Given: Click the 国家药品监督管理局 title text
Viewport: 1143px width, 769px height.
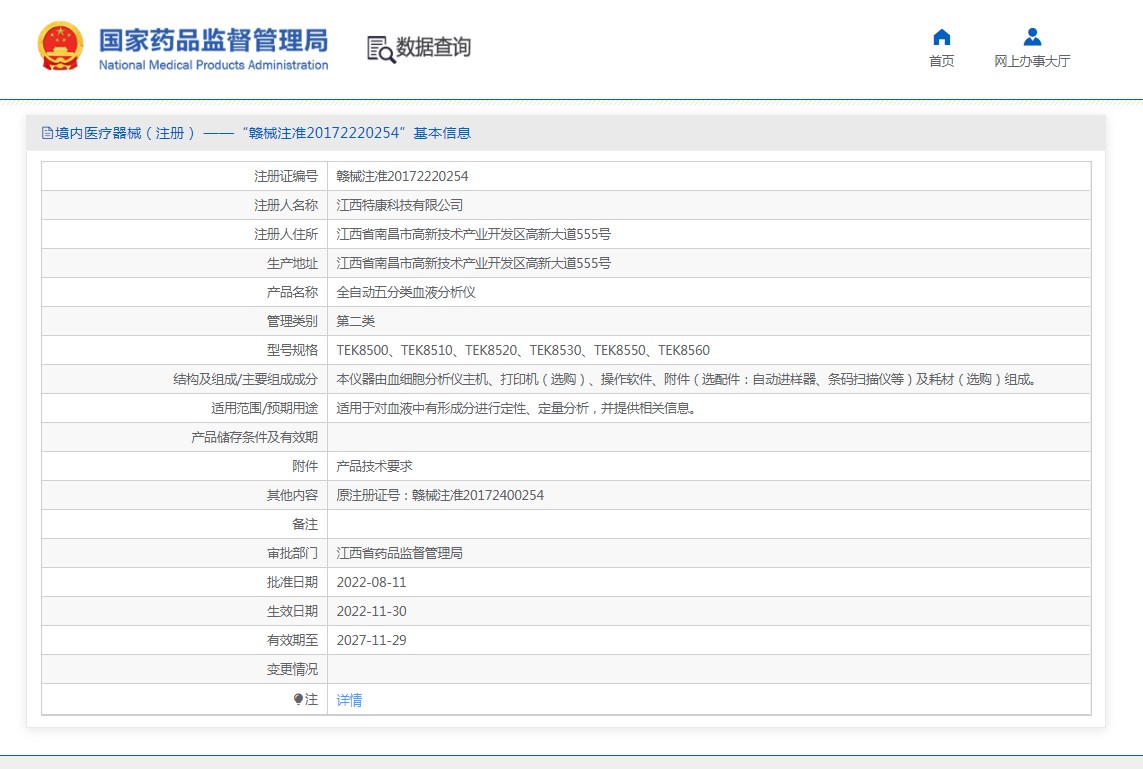Looking at the screenshot, I should [x=213, y=40].
